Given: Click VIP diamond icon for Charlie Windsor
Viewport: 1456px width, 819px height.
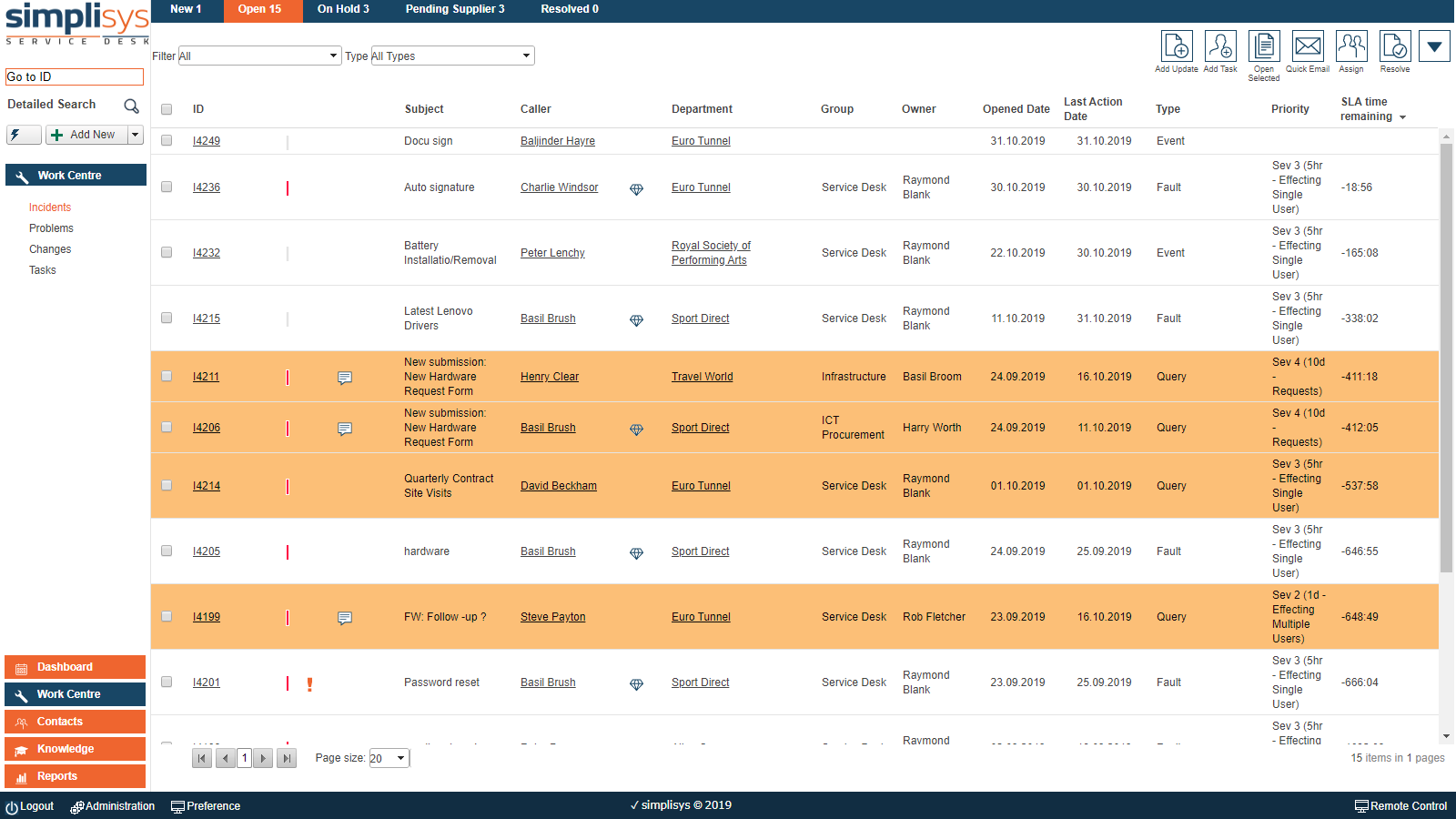Looking at the screenshot, I should (637, 189).
